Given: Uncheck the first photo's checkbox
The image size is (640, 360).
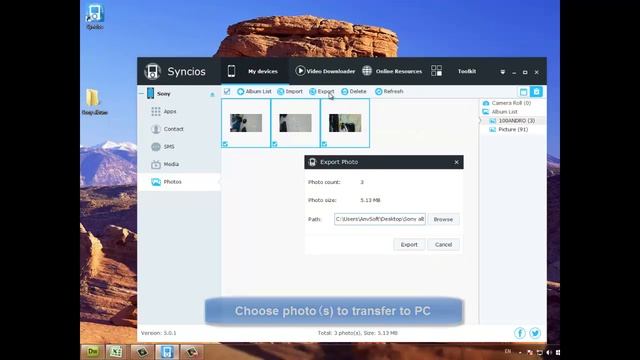Looking at the screenshot, I should pyautogui.click(x=225, y=144).
